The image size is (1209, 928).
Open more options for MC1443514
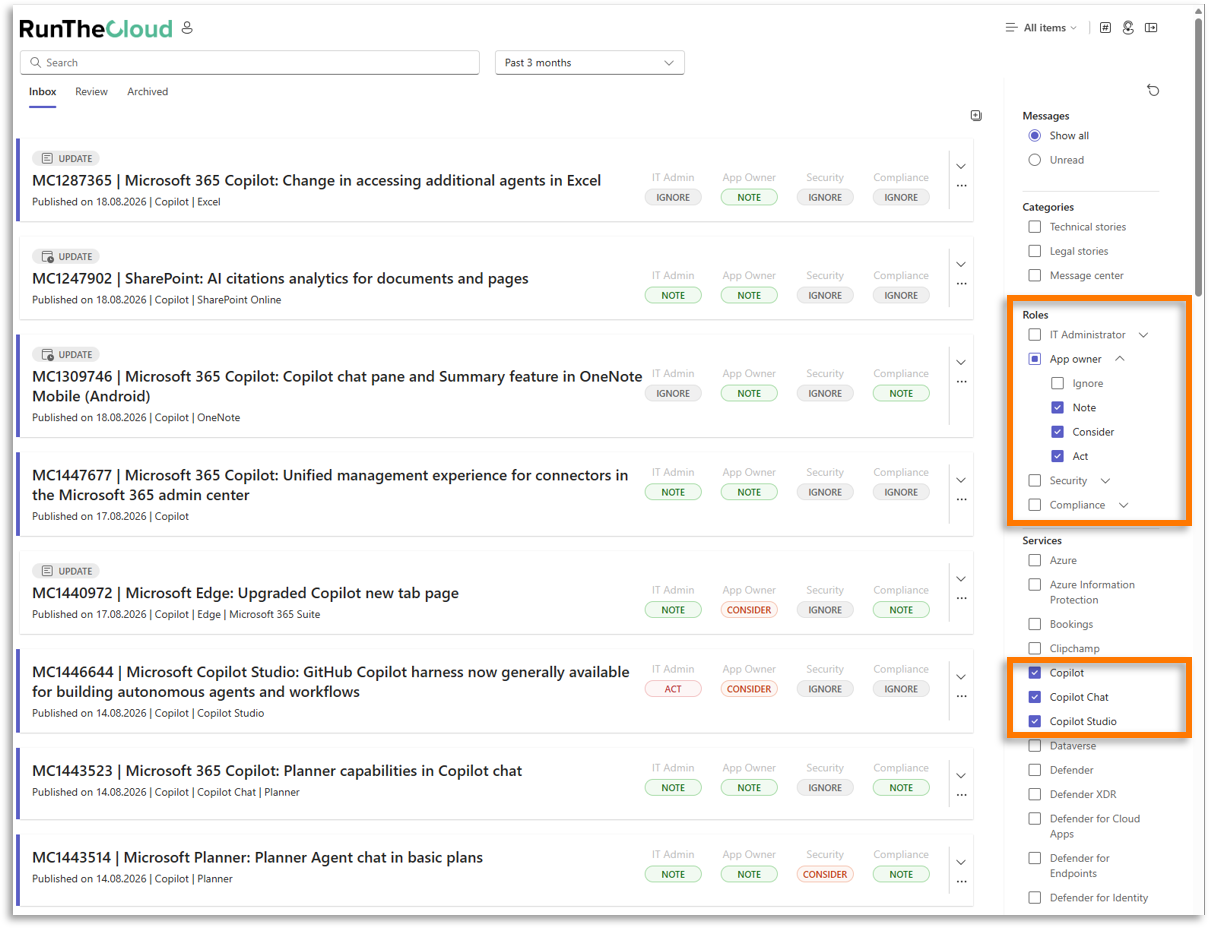click(961, 882)
